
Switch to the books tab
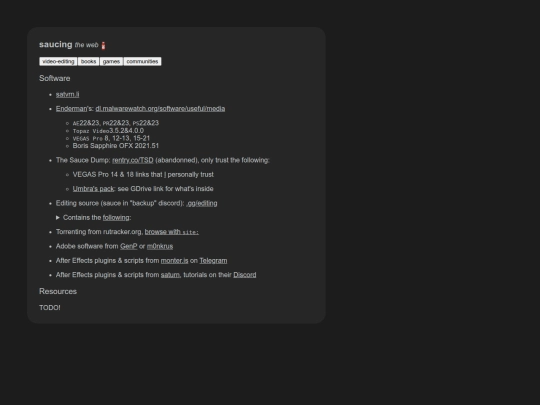click(x=89, y=61)
